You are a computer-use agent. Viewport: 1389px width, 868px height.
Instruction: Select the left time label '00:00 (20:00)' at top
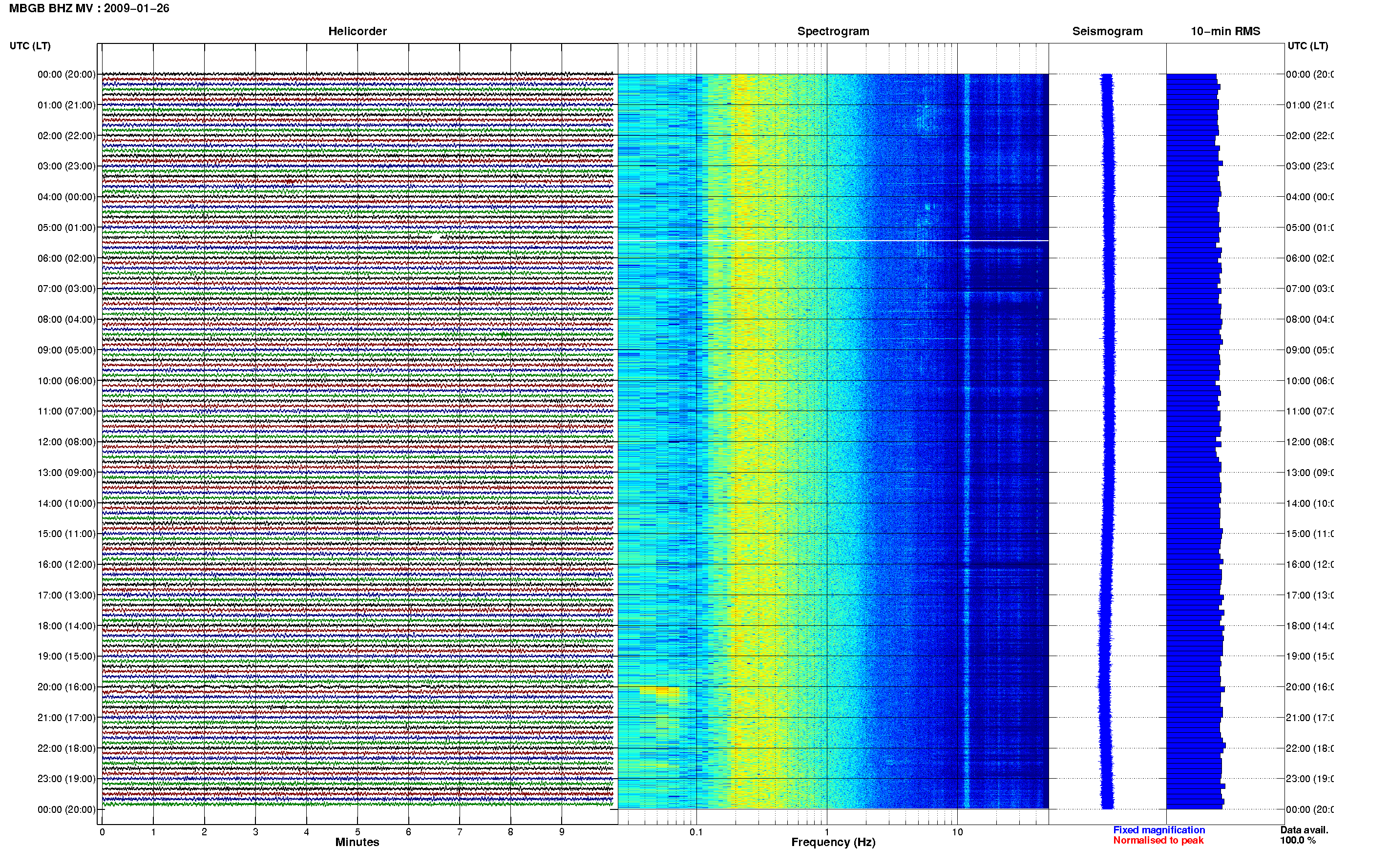click(66, 74)
